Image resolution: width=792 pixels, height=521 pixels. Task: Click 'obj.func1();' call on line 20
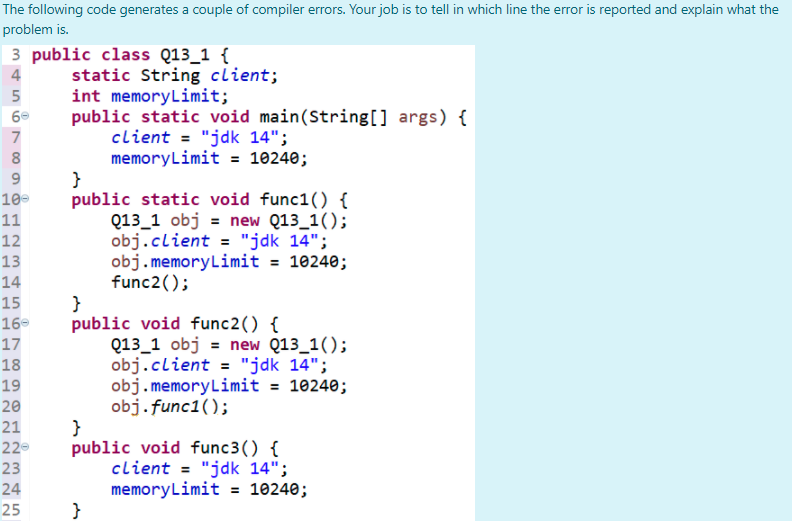[x=170, y=406]
